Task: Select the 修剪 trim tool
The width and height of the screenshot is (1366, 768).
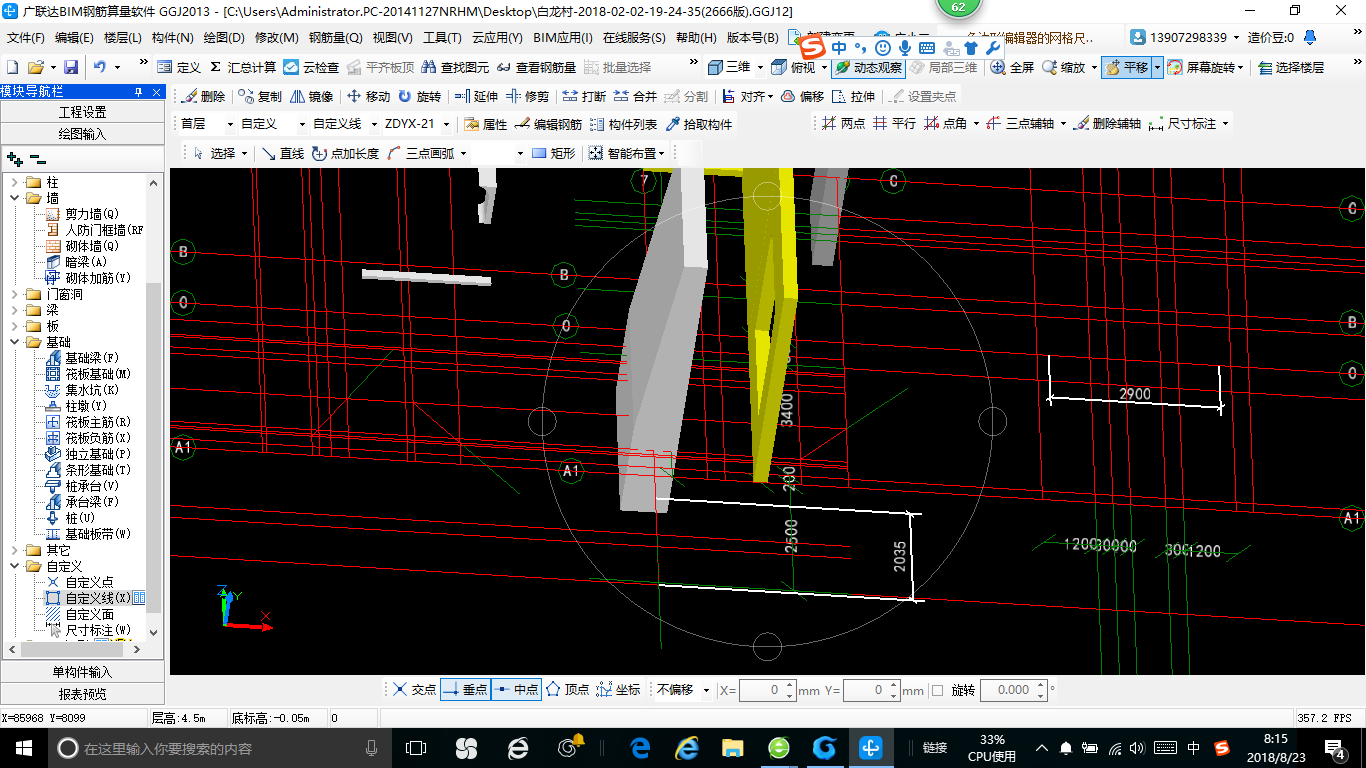Action: click(x=528, y=96)
